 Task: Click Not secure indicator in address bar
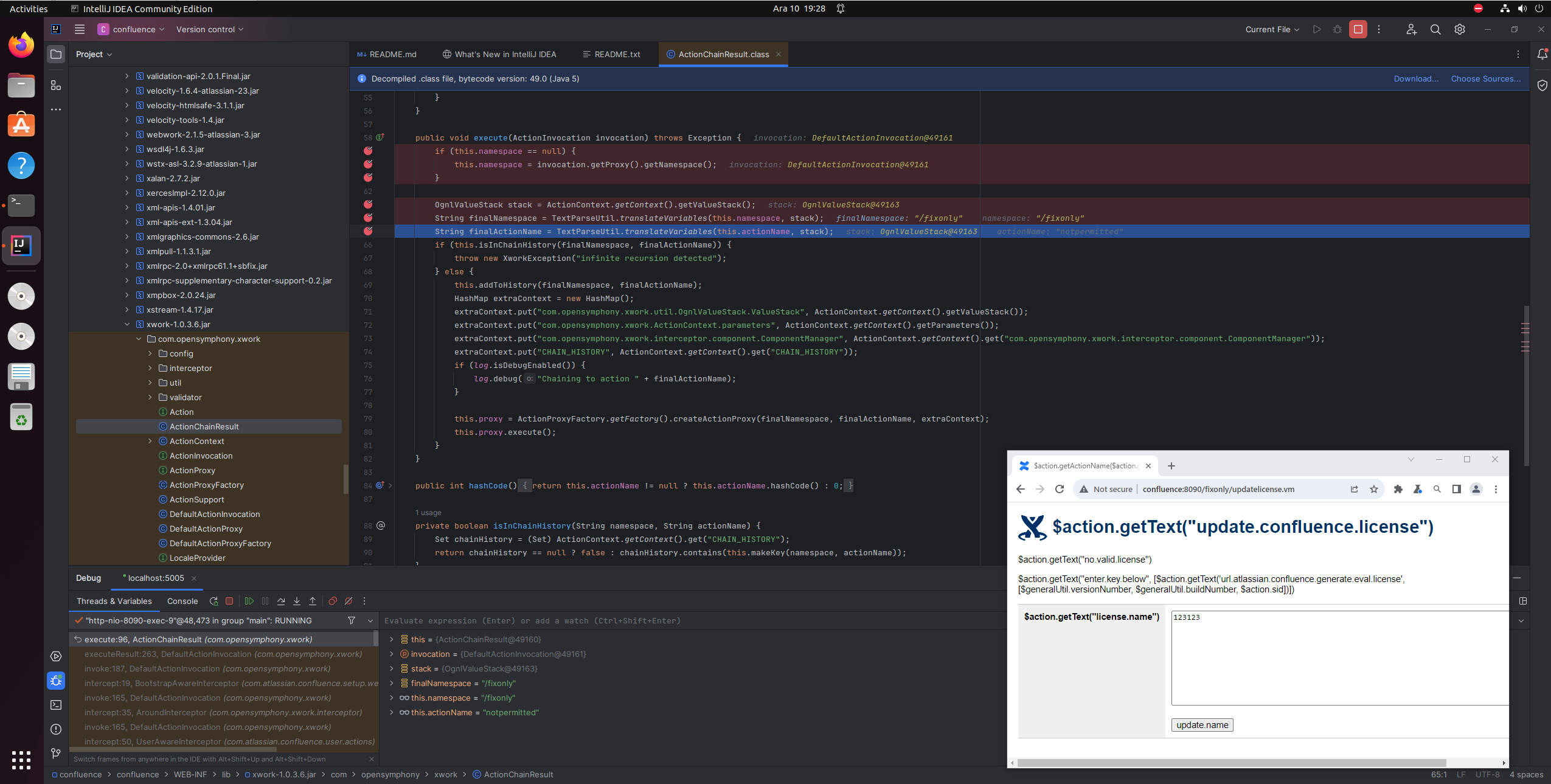[x=1106, y=489]
